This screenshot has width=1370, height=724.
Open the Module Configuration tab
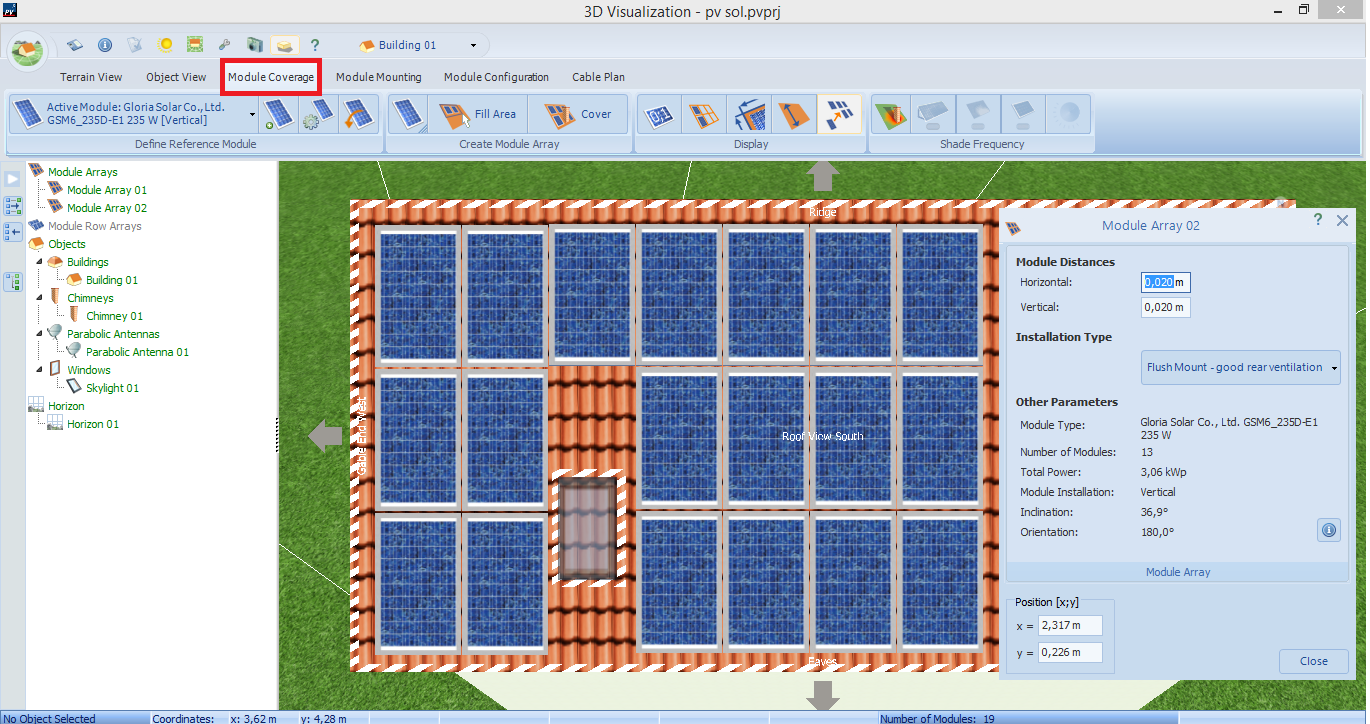click(496, 77)
